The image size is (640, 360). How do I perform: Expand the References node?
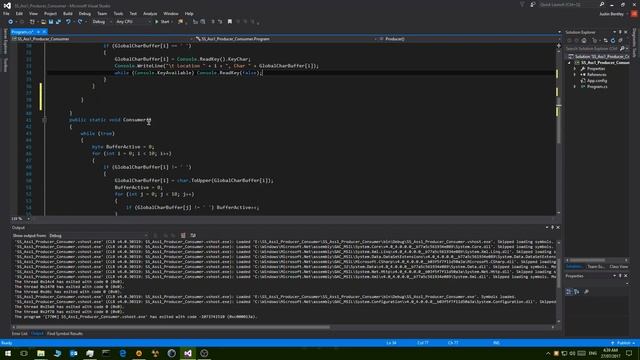[x=575, y=75]
